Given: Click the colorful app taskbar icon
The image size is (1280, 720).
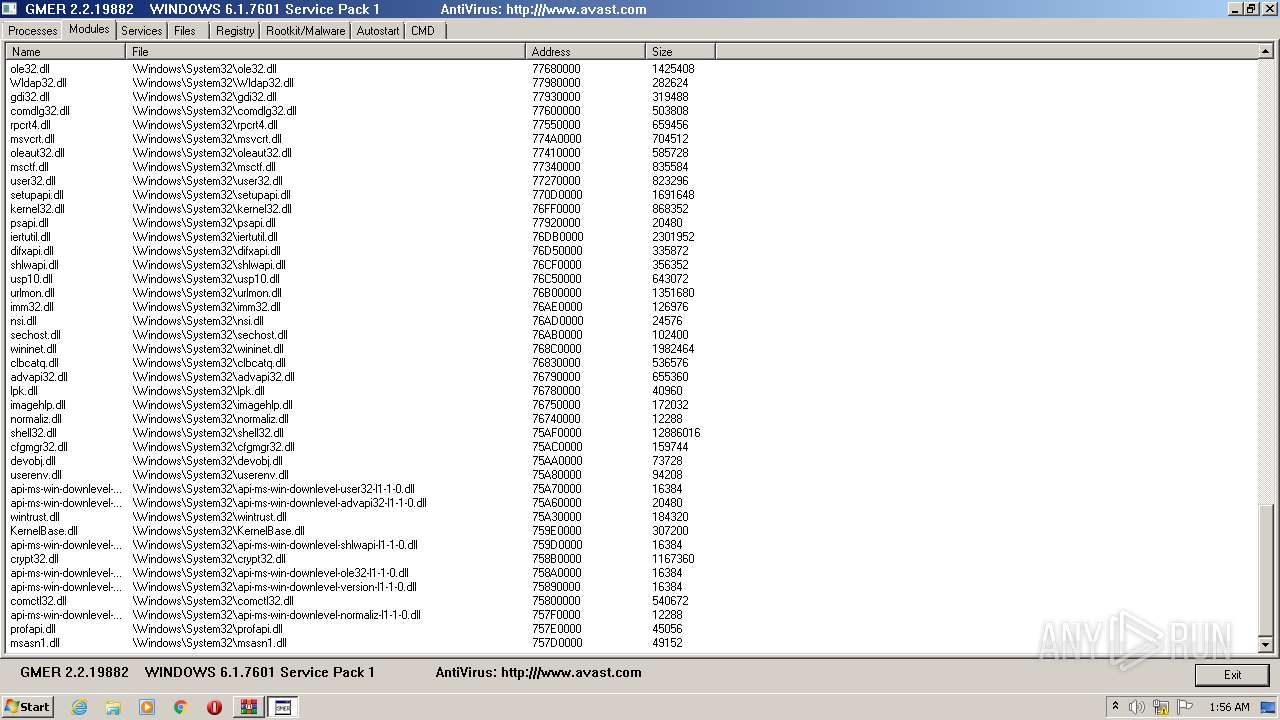Looking at the screenshot, I should 248,707.
